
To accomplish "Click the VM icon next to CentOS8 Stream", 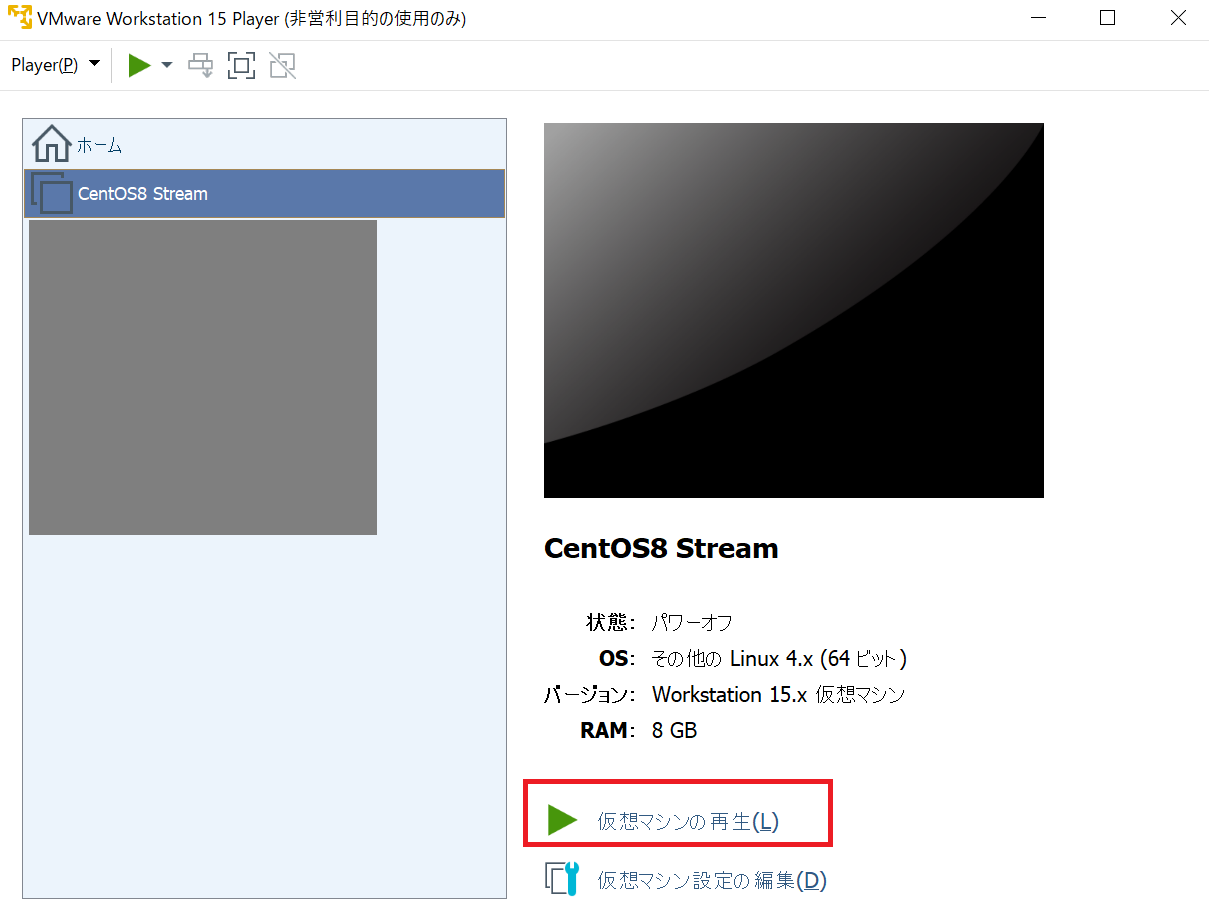I will pos(52,193).
